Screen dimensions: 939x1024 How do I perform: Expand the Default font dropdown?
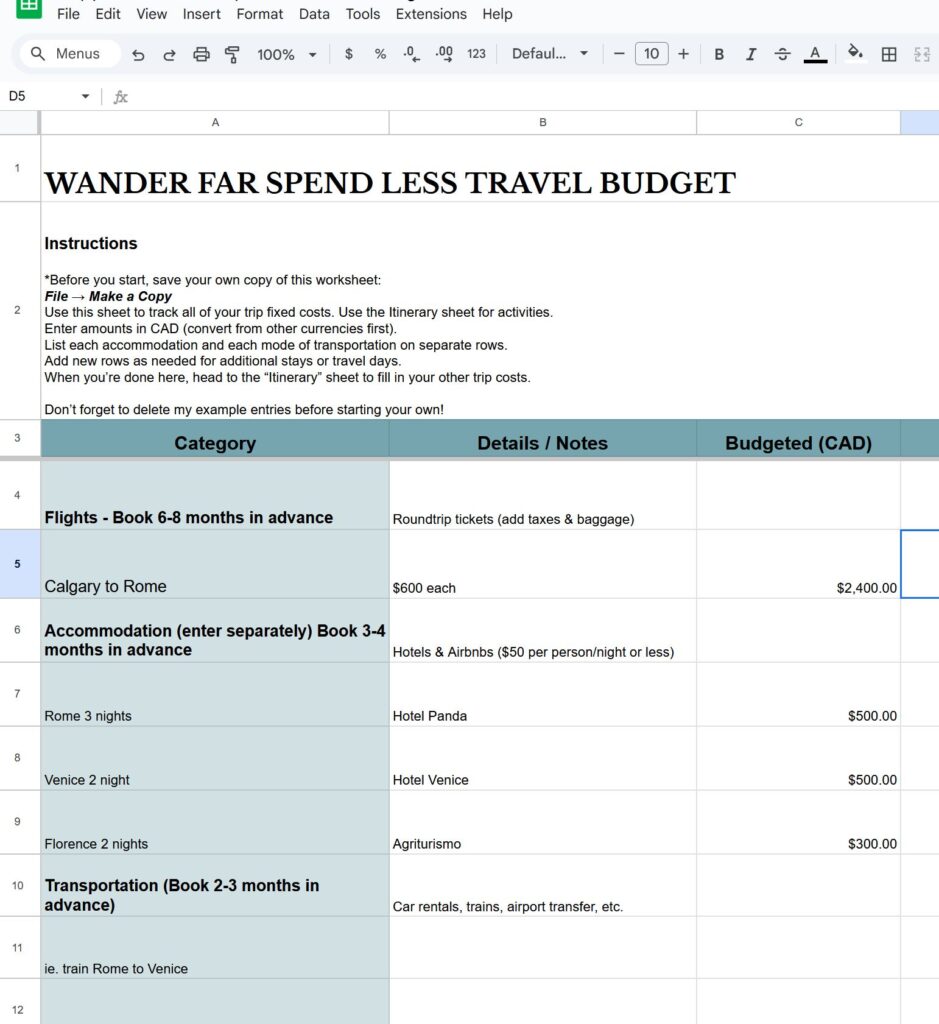click(550, 54)
